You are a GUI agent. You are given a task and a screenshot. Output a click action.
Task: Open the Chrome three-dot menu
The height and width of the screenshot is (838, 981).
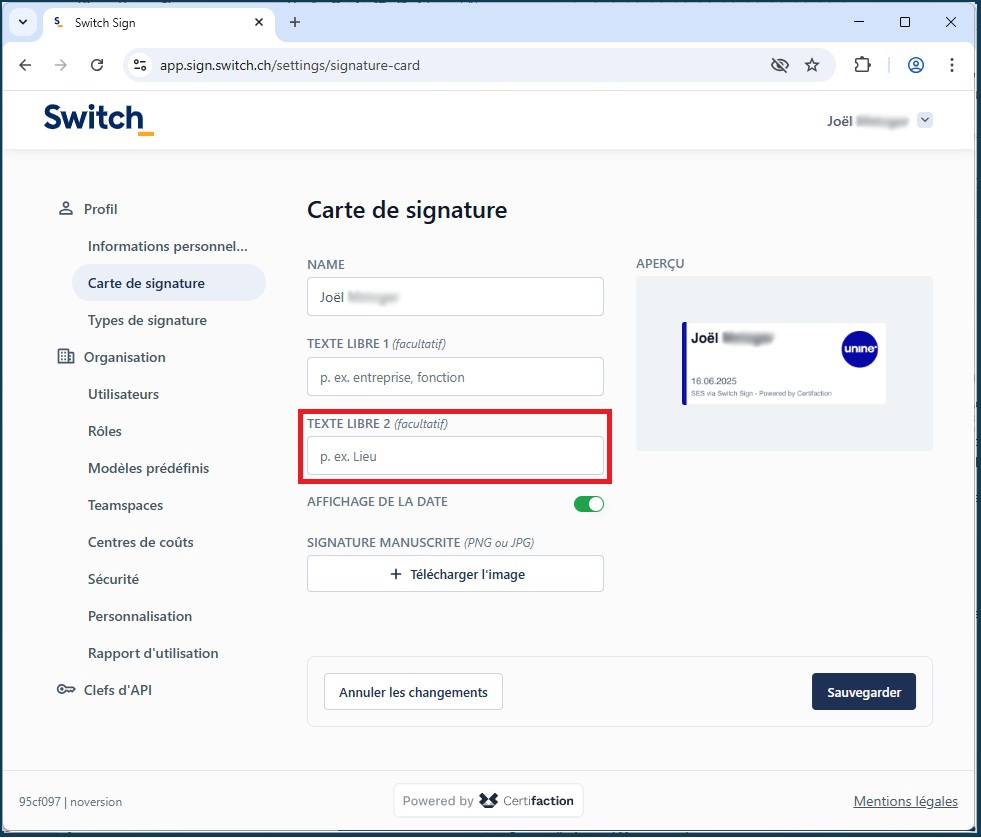point(951,65)
